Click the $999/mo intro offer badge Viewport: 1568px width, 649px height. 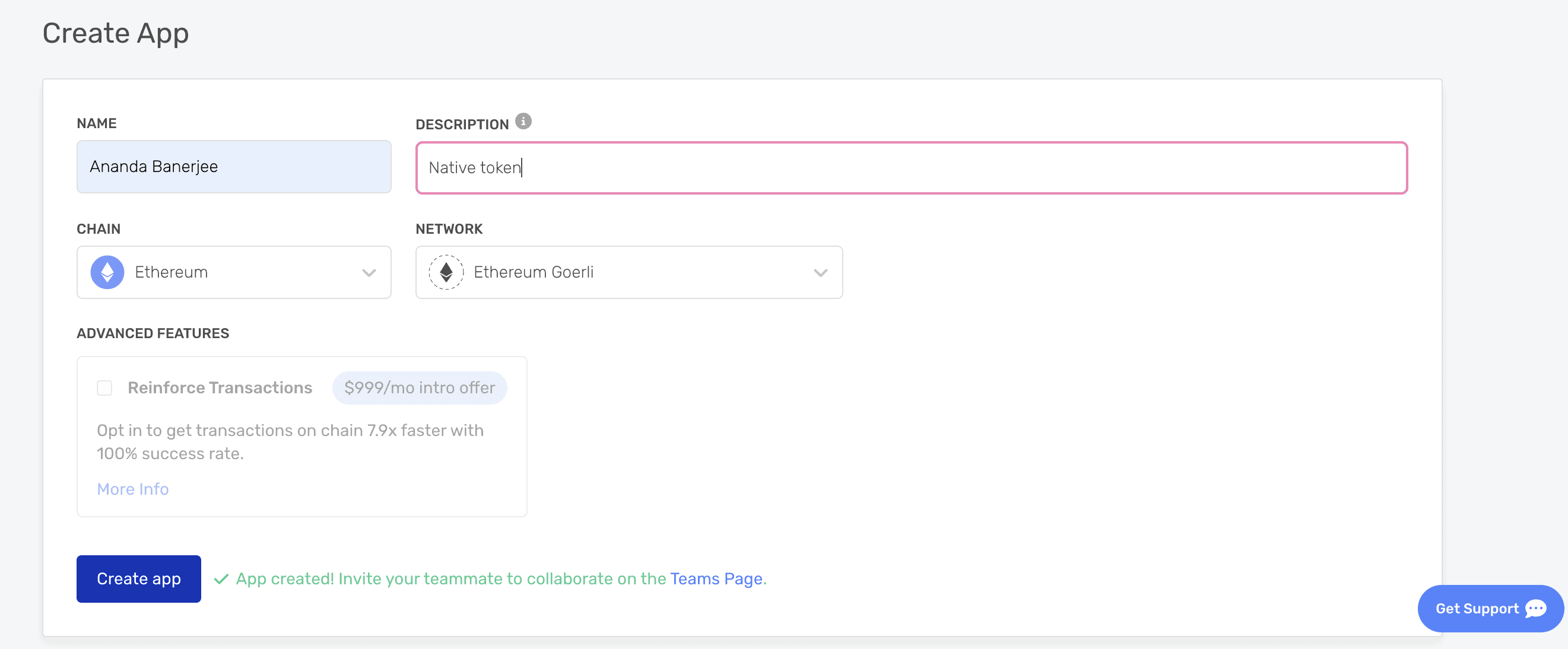point(420,387)
